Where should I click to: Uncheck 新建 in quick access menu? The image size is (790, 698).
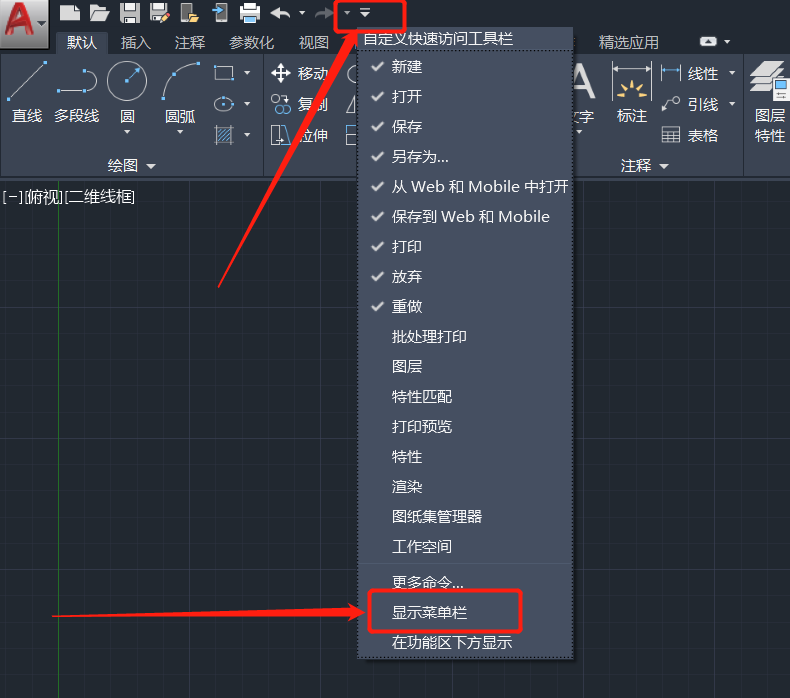[x=465, y=67]
